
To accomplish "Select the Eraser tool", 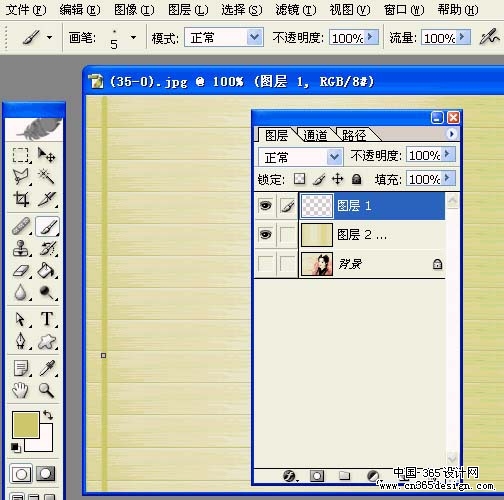I will coord(21,271).
